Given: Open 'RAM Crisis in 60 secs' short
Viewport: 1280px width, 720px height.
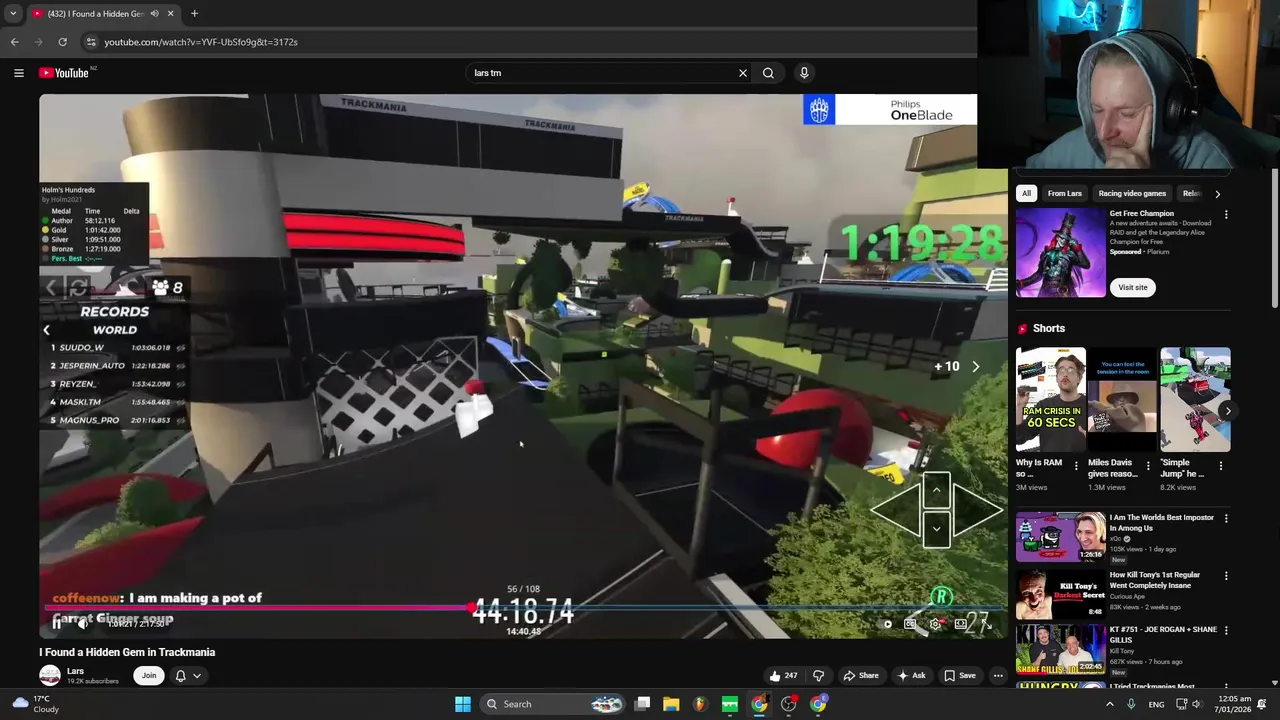Looking at the screenshot, I should [1050, 400].
